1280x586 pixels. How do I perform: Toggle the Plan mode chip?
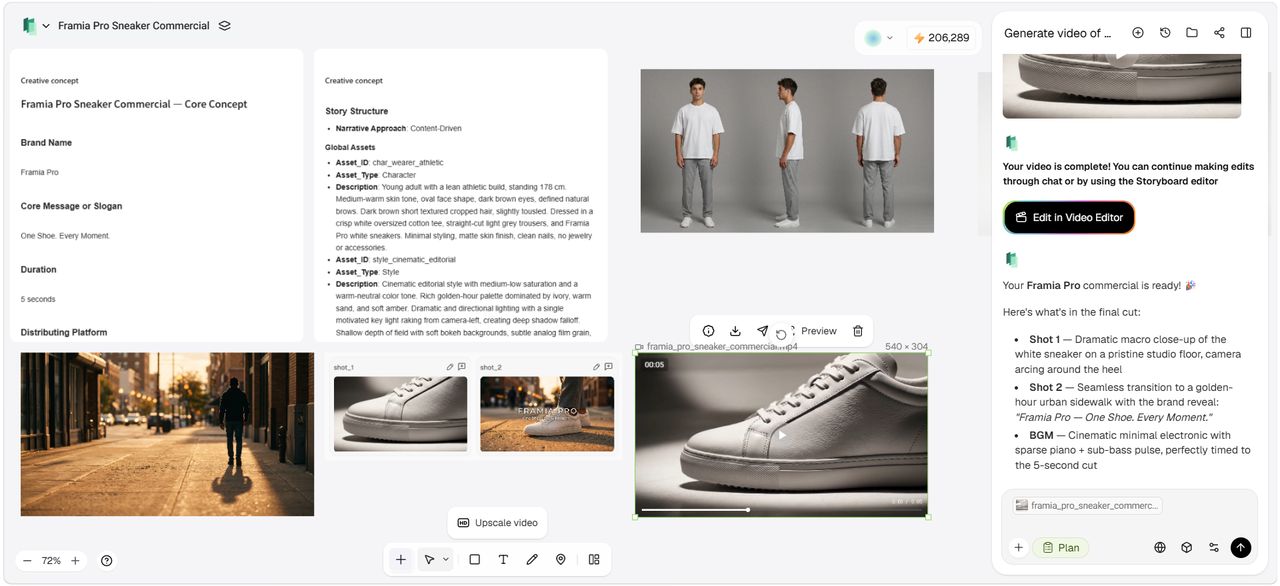coord(1060,547)
